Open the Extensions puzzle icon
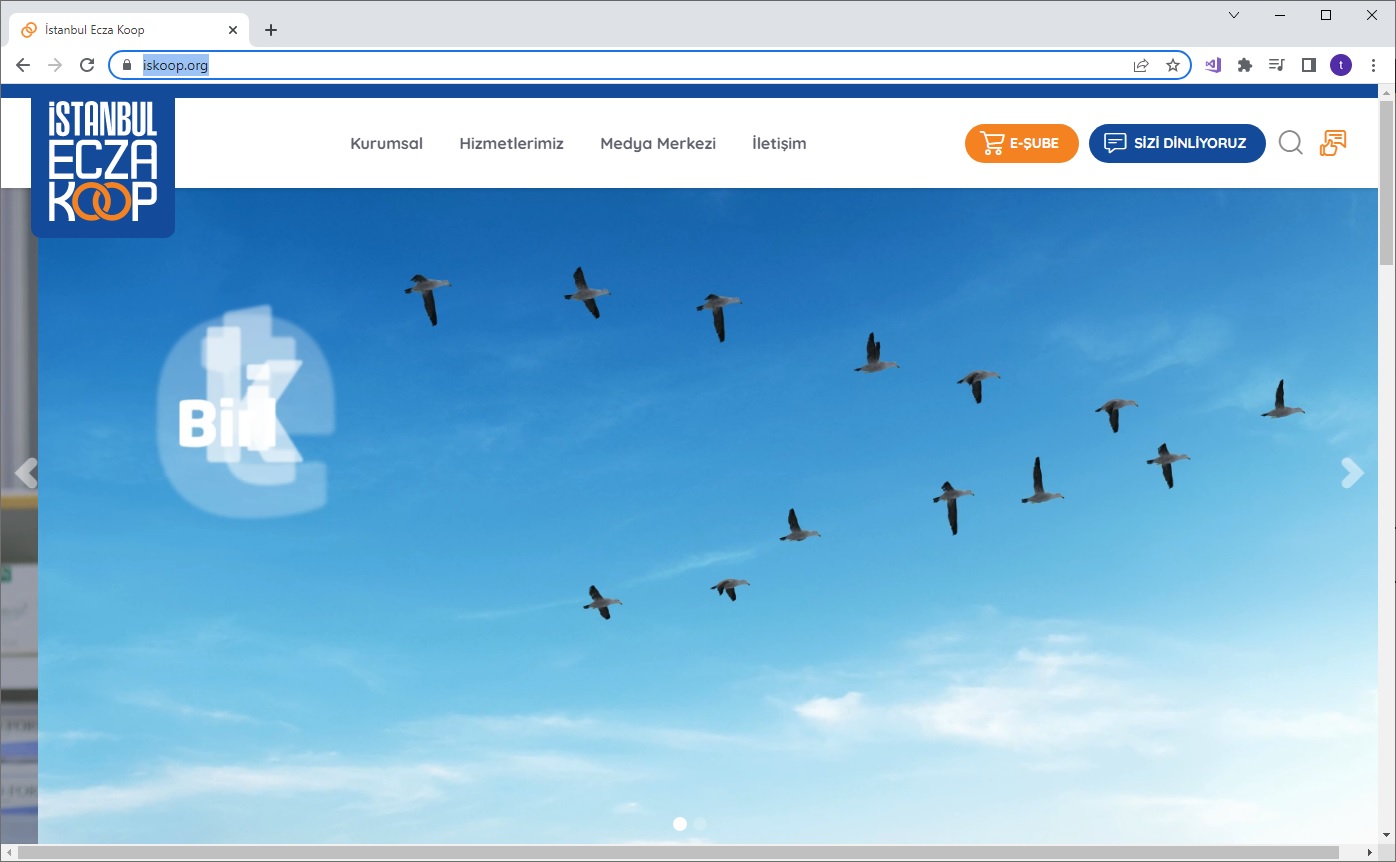 pyautogui.click(x=1245, y=65)
